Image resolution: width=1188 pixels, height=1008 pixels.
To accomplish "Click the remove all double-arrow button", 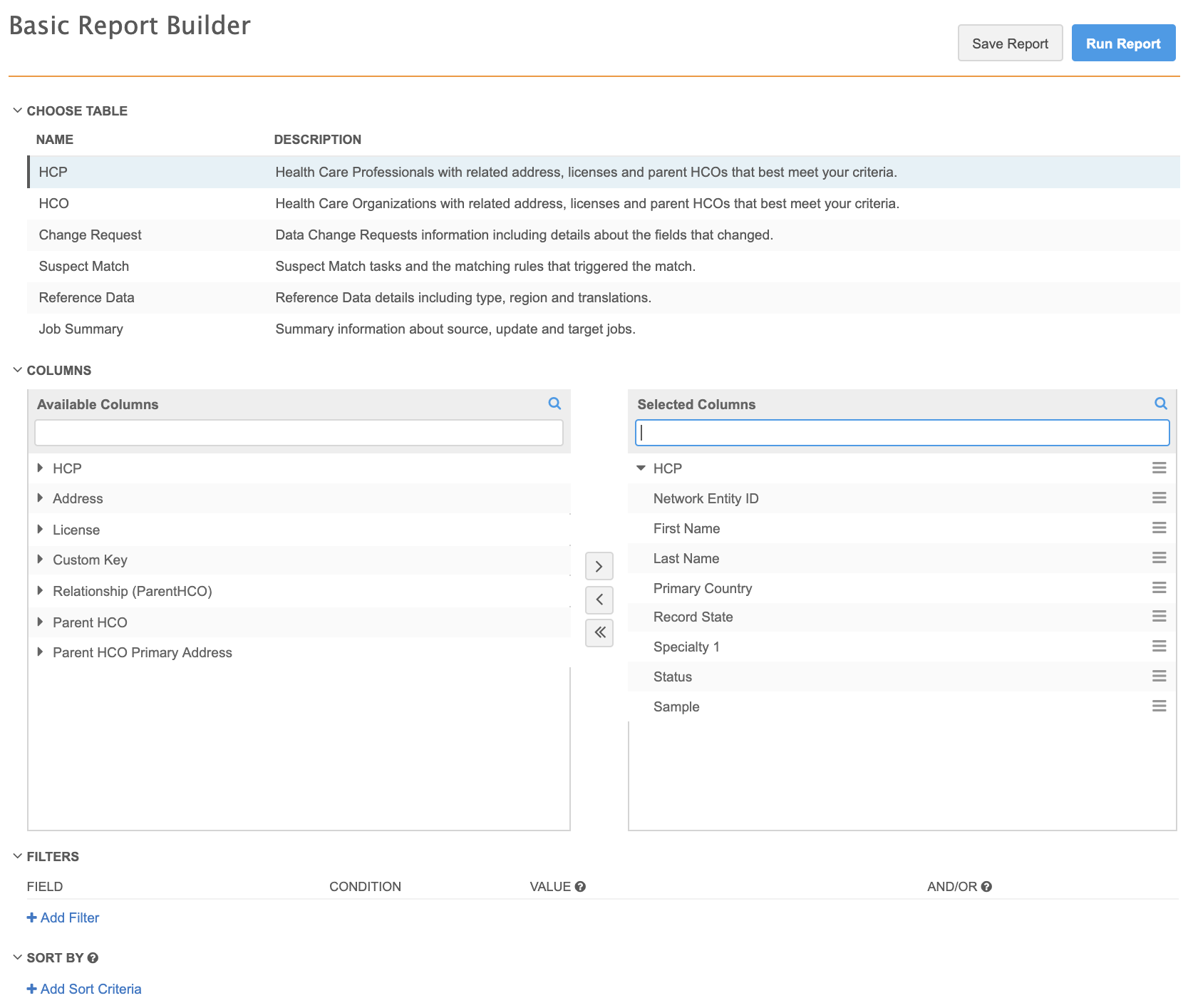I will pos(599,632).
